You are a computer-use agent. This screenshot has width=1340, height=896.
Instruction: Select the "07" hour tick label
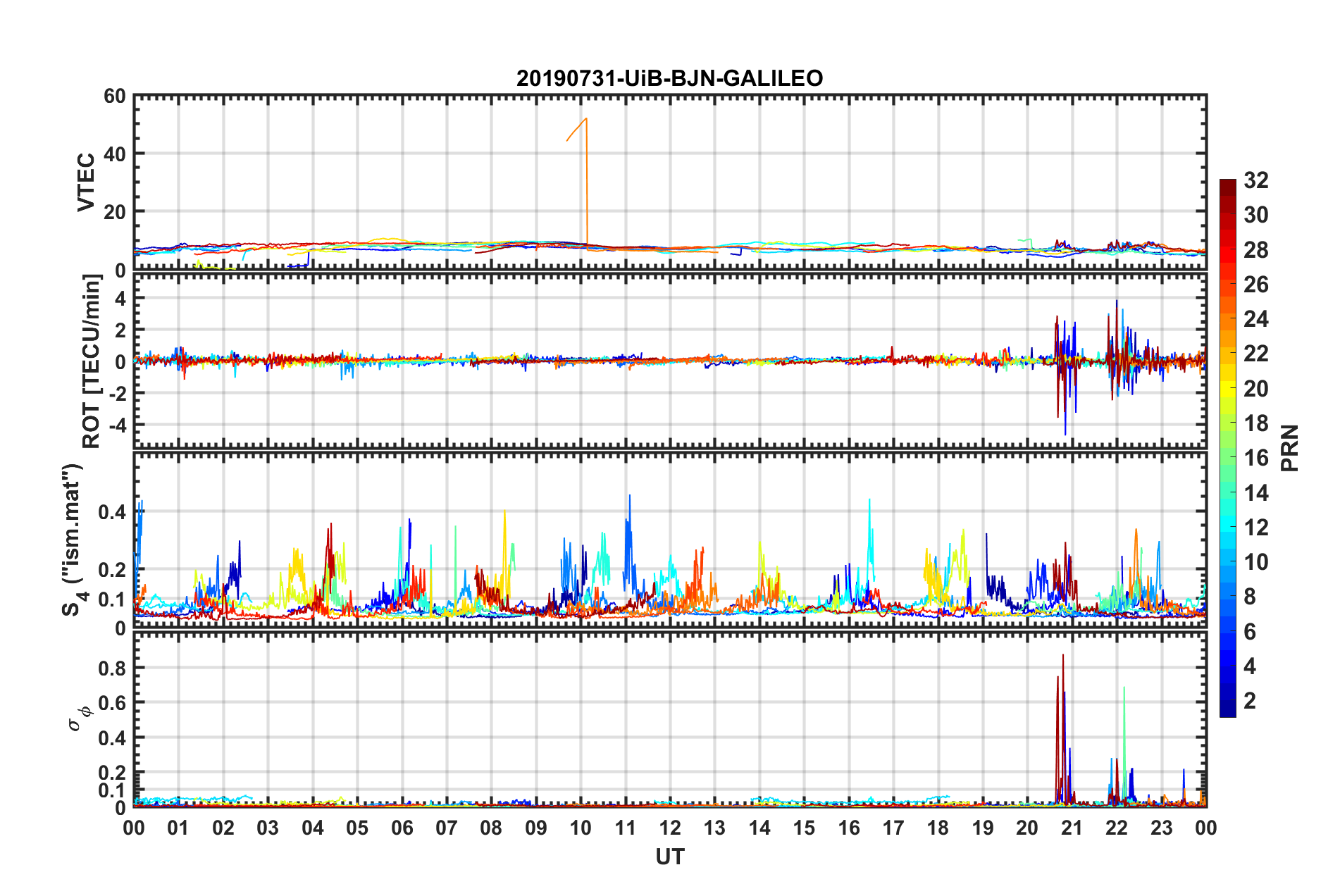click(x=447, y=828)
